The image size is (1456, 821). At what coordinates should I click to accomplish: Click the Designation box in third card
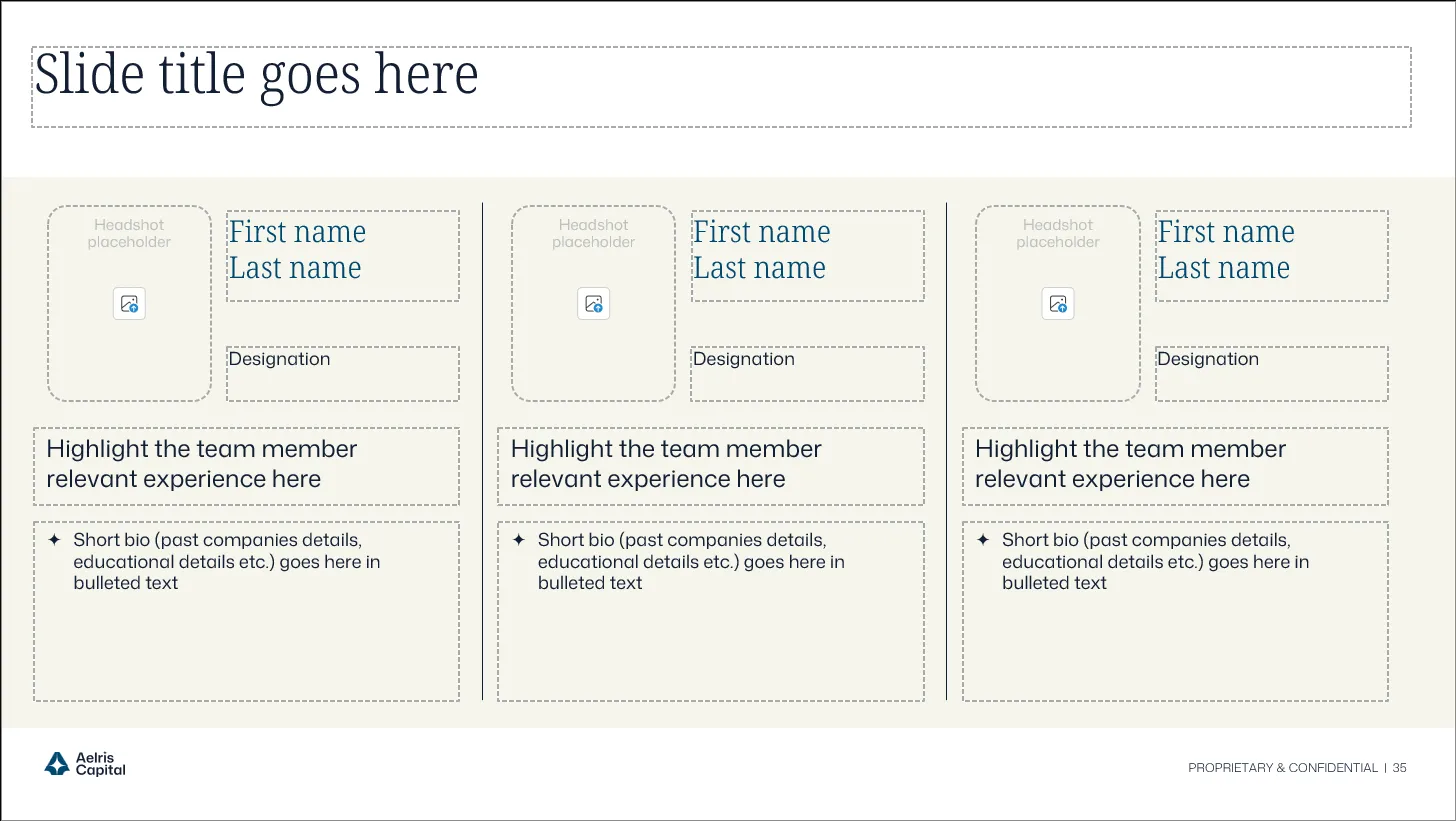click(1272, 374)
